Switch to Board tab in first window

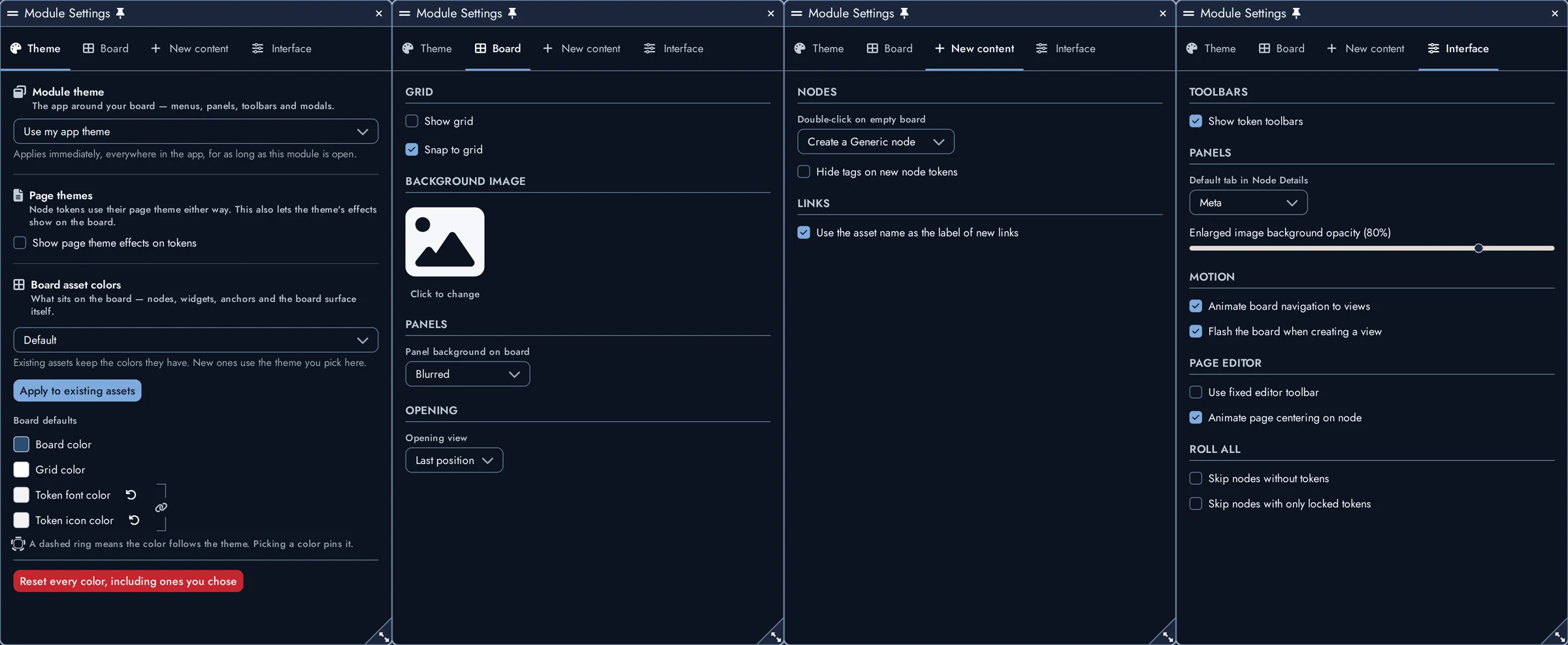(106, 48)
